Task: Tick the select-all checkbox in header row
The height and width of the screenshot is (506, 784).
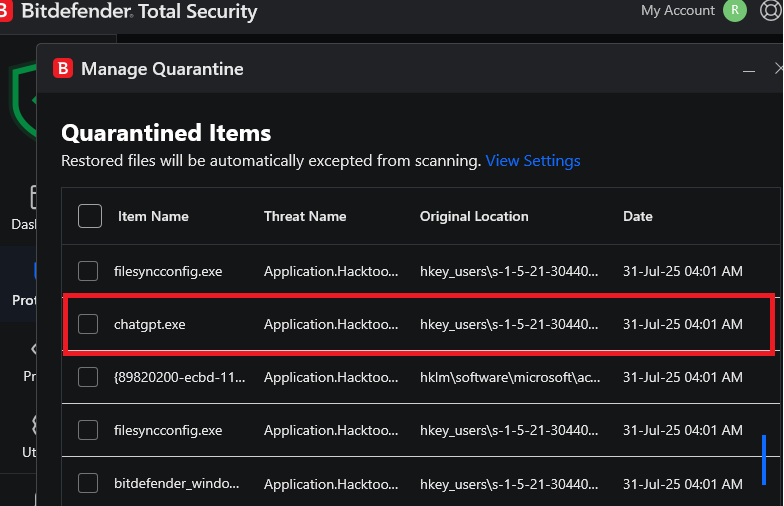Action: [90, 216]
